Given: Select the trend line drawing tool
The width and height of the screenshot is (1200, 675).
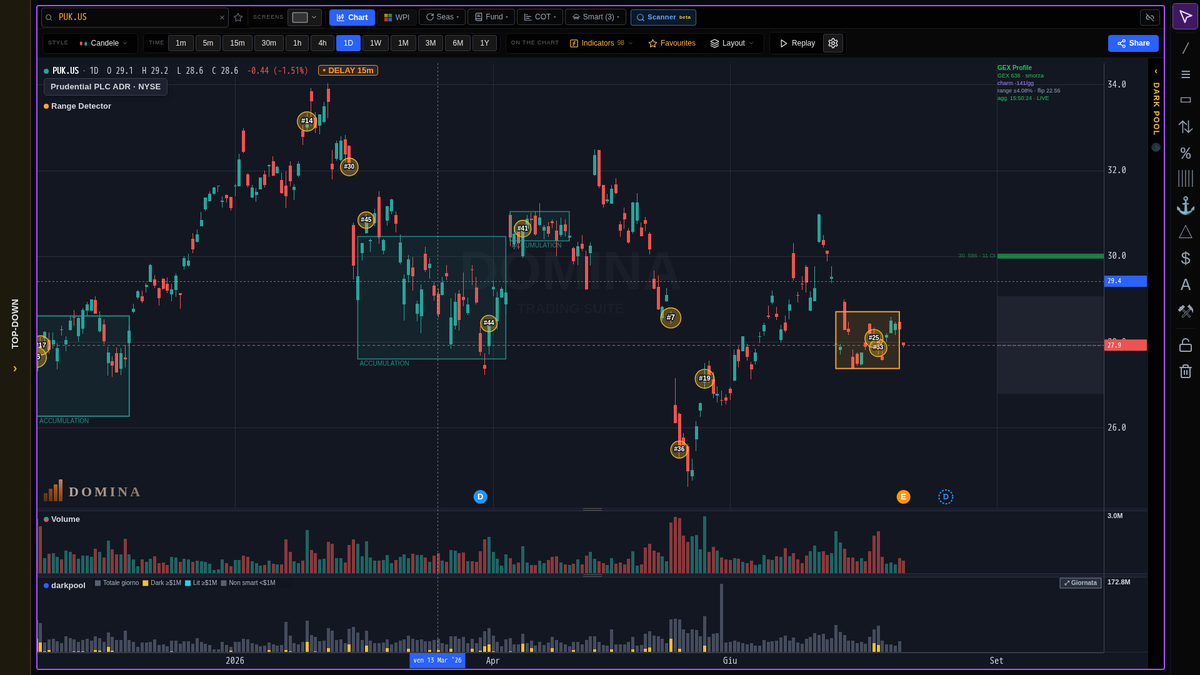Looking at the screenshot, I should coord(1185,47).
